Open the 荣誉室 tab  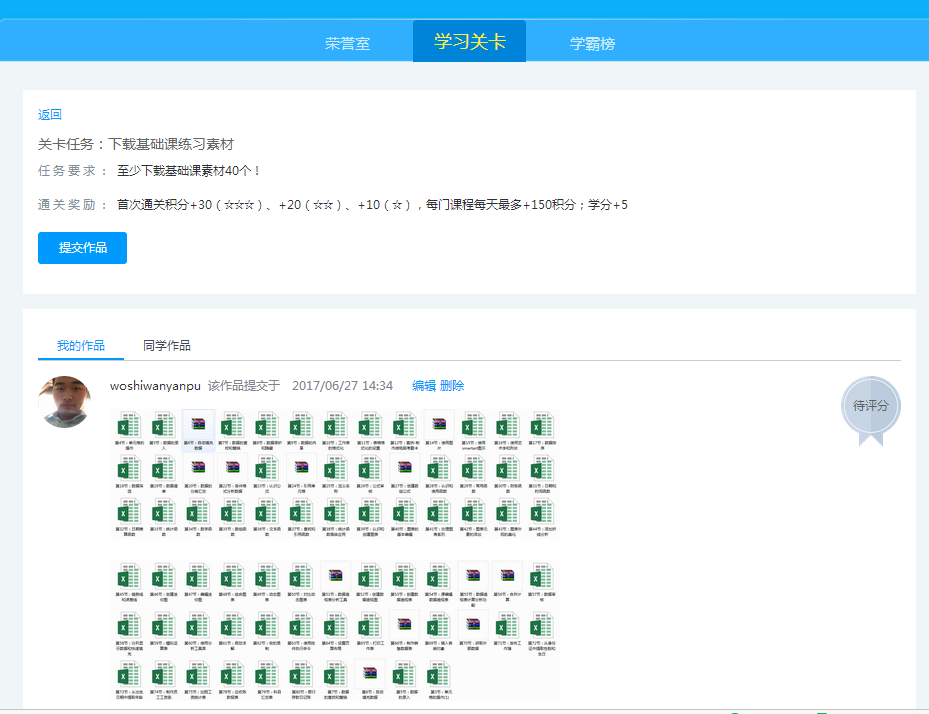click(347, 44)
